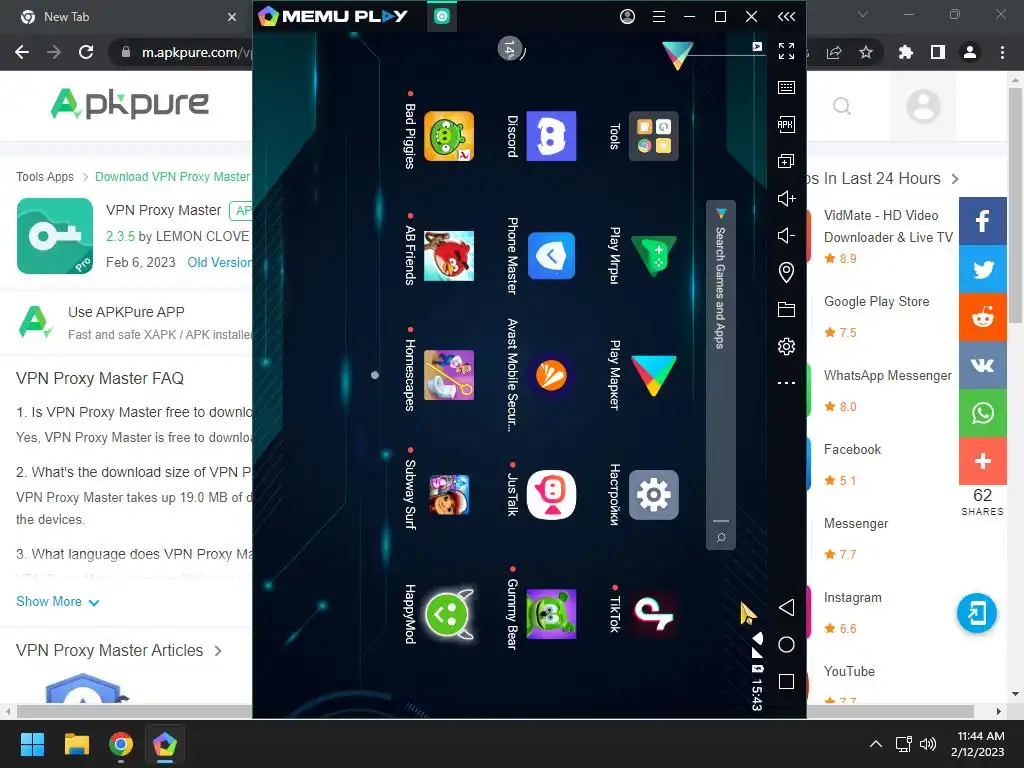Launch the Discord app in MEmu
Screen dimensions: 1024x768
551,136
